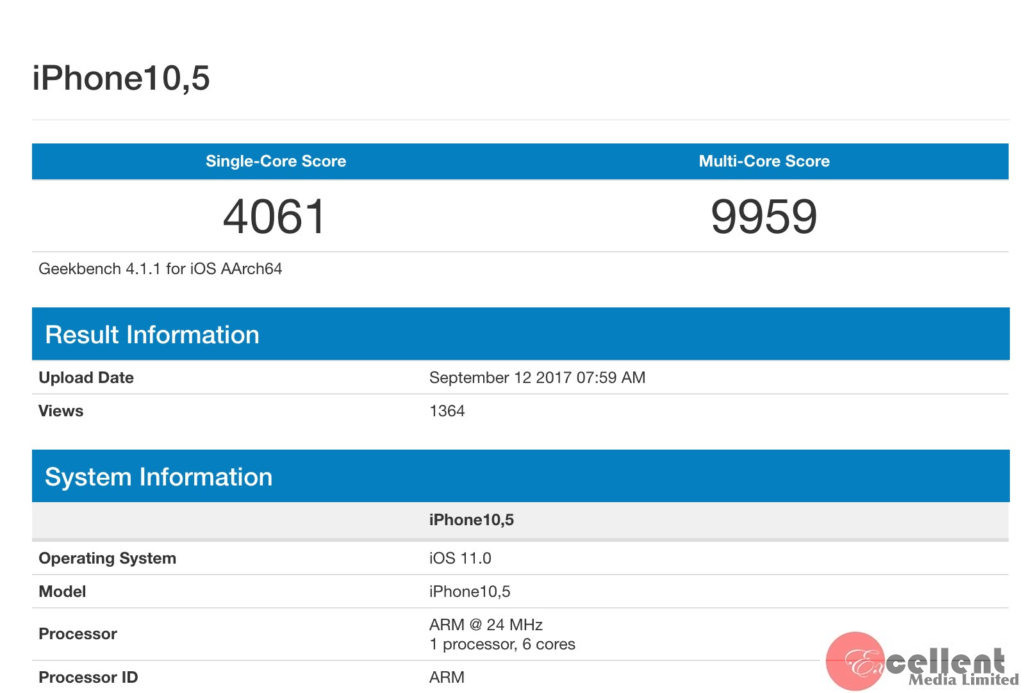Screen dimensions: 1024x693
Task: Click the Processor ID row label
Action: coord(88,677)
